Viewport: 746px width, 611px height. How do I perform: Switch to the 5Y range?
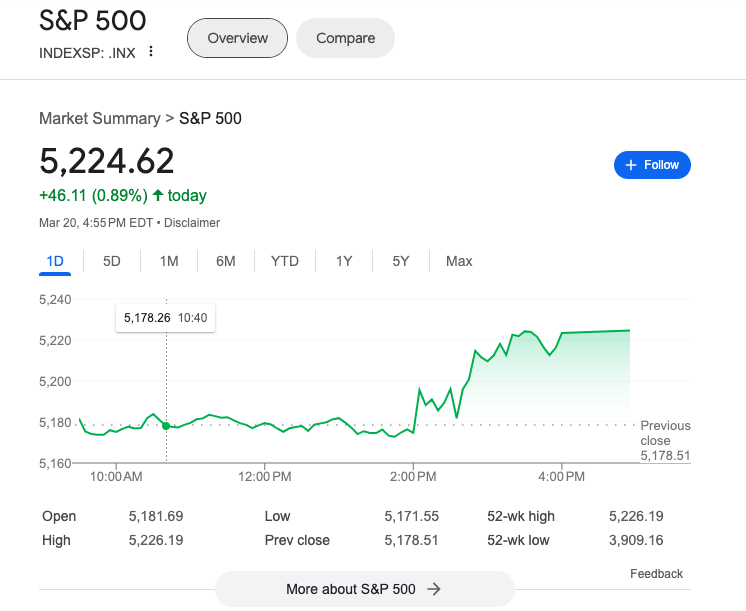tap(401, 261)
